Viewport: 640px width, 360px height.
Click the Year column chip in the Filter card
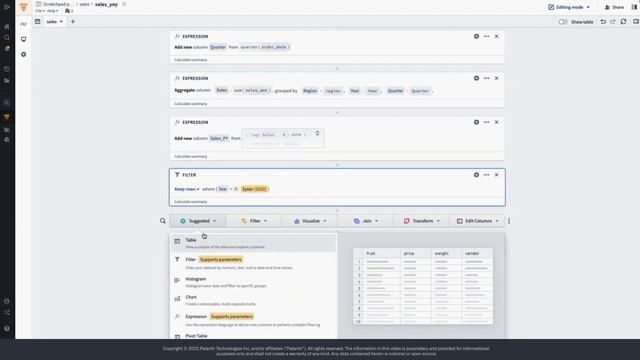pos(222,189)
